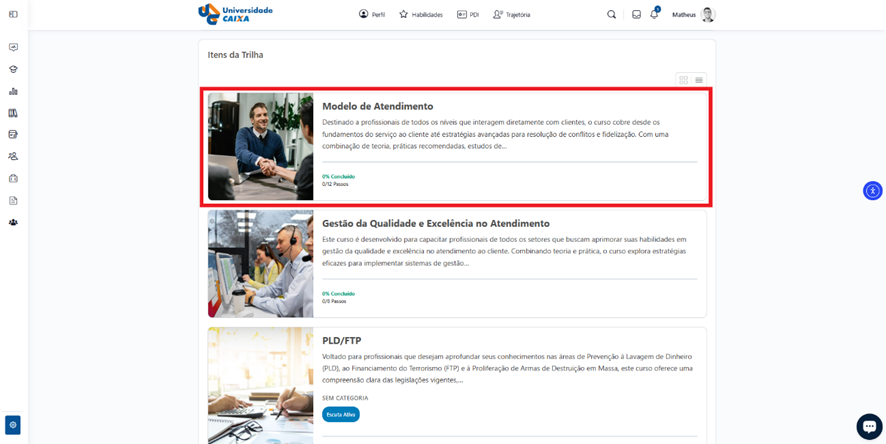Toggle the sidebar panel icon
This screenshot has width=886, height=444.
13,14
